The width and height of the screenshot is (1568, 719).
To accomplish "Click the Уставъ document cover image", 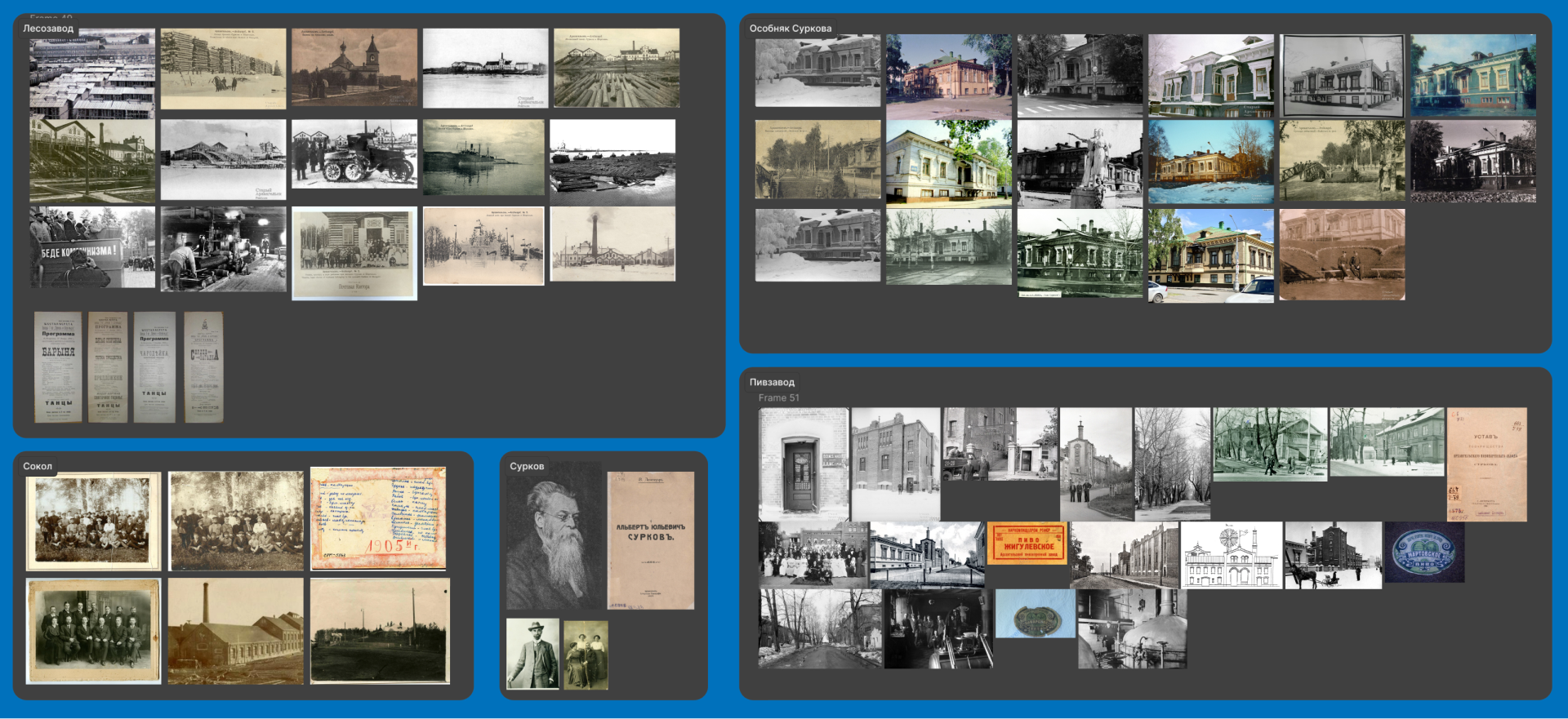I will pos(1486,464).
